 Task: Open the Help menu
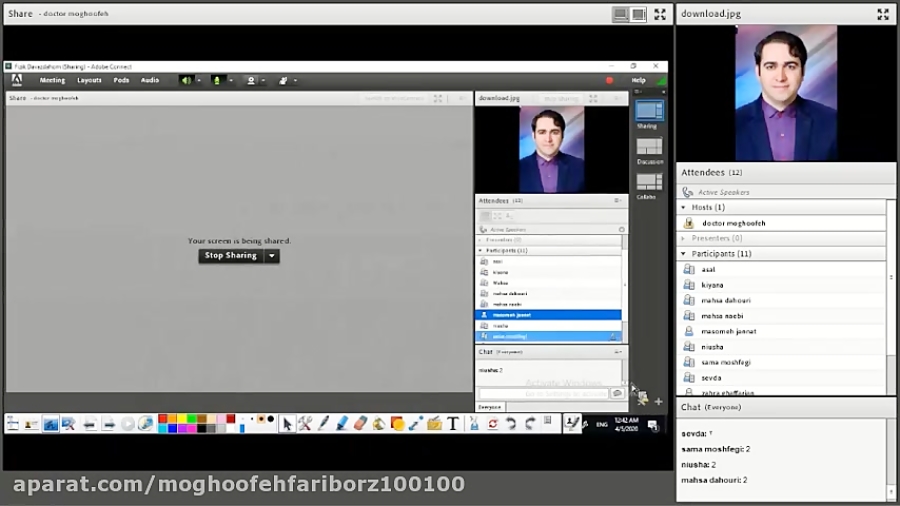coord(638,80)
